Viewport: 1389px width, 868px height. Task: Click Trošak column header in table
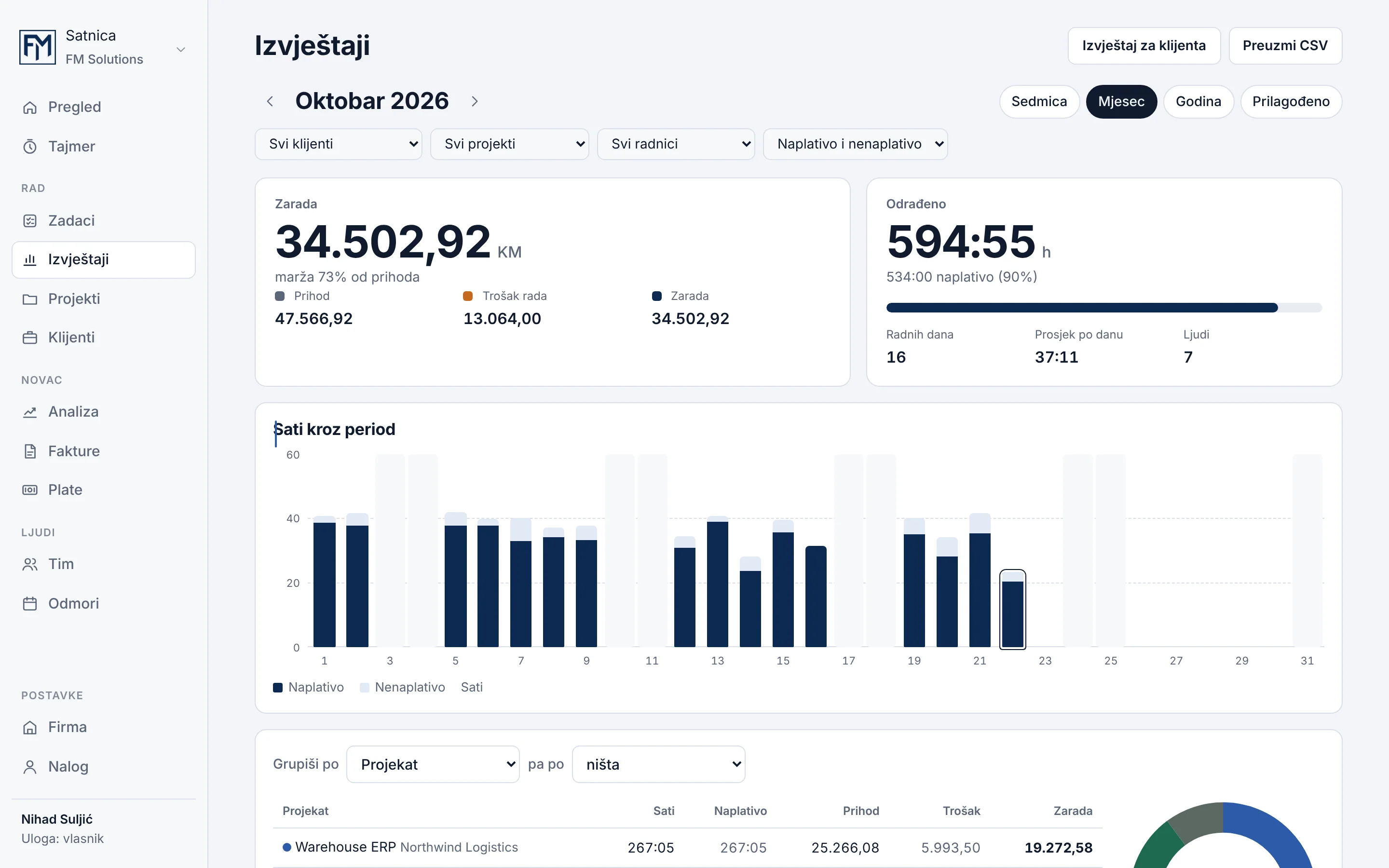(x=961, y=811)
